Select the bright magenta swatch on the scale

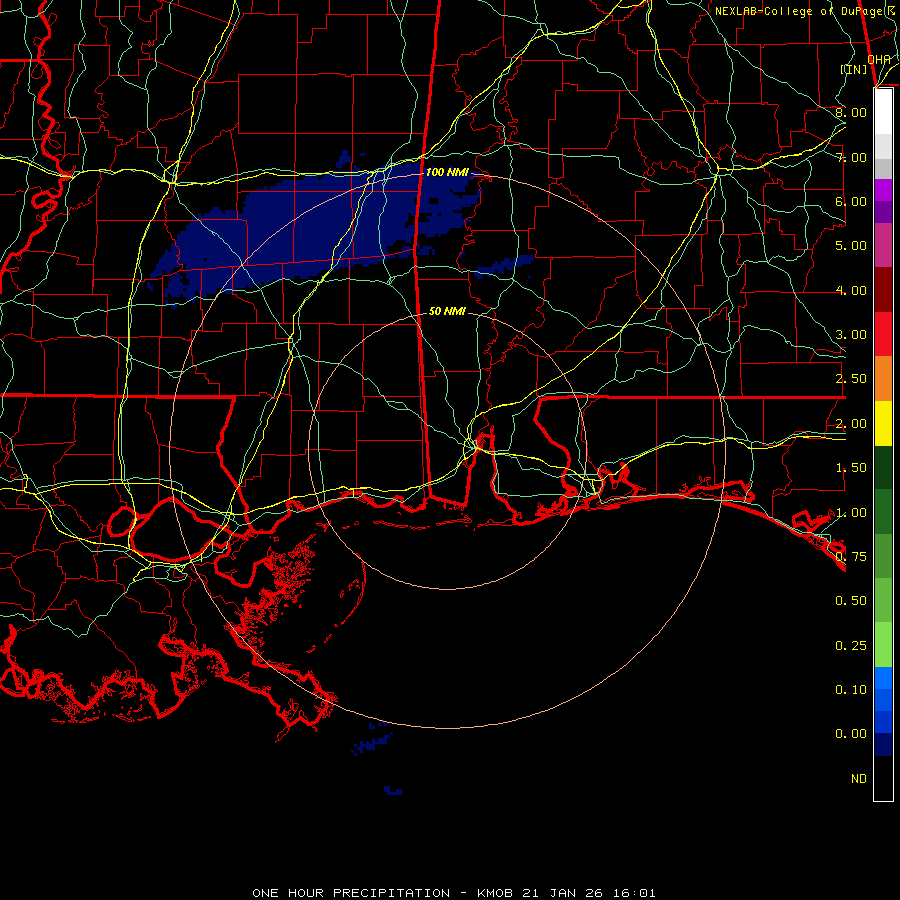(x=883, y=191)
